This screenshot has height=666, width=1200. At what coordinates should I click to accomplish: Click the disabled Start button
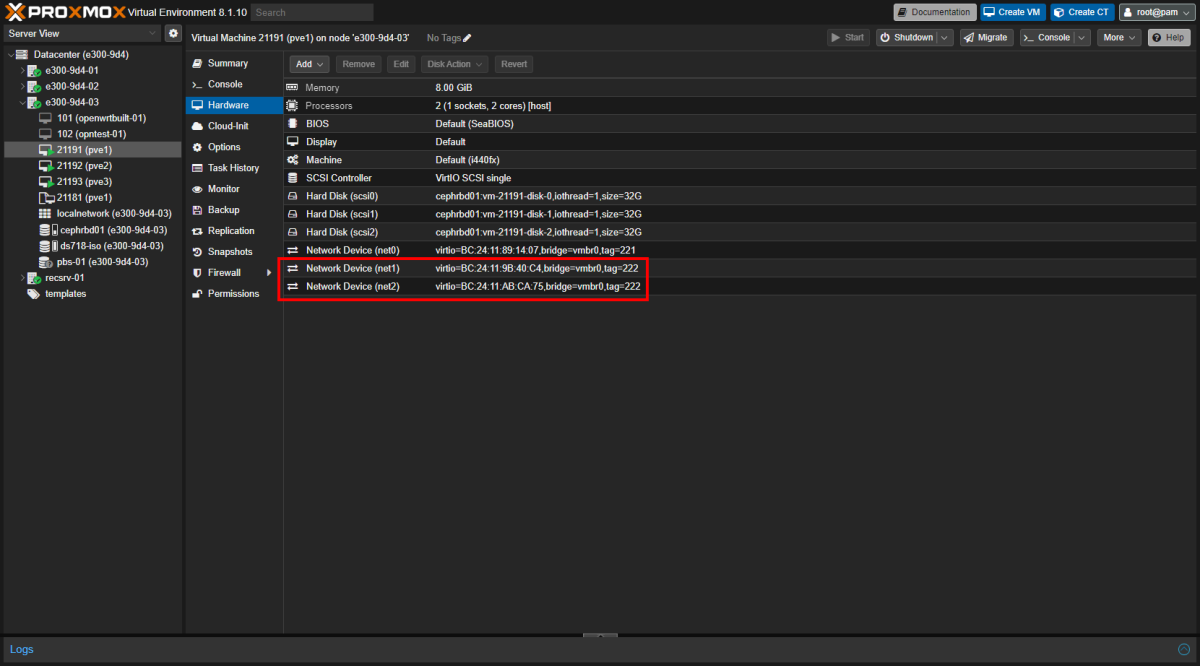pos(848,37)
